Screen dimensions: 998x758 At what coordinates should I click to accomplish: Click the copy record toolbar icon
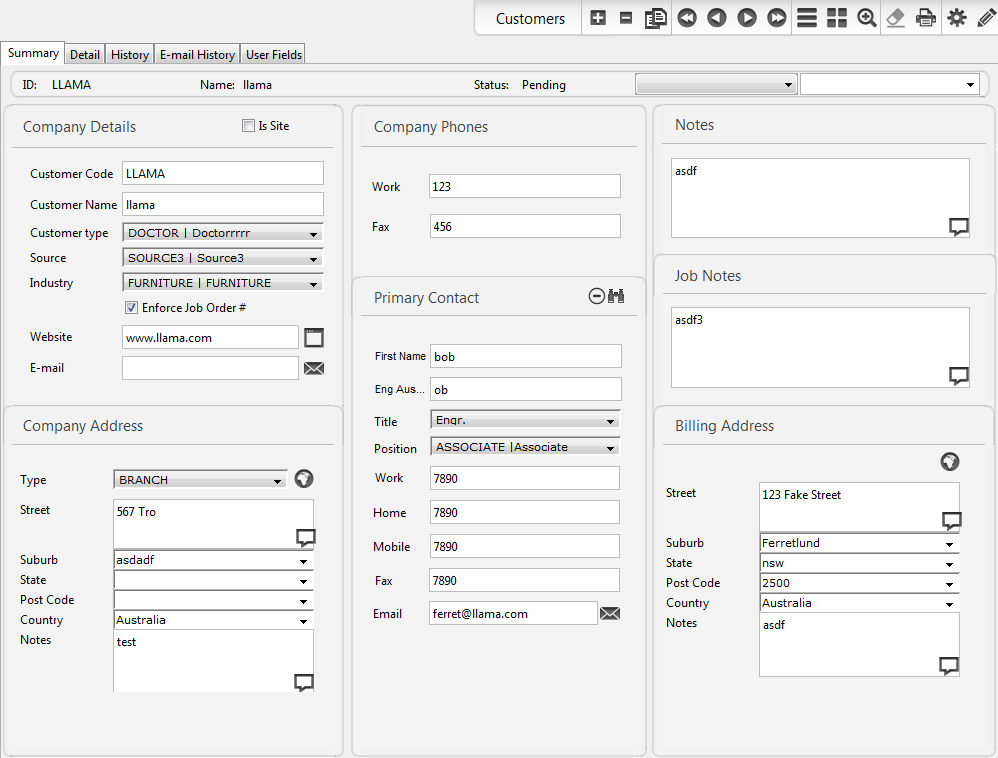656,18
